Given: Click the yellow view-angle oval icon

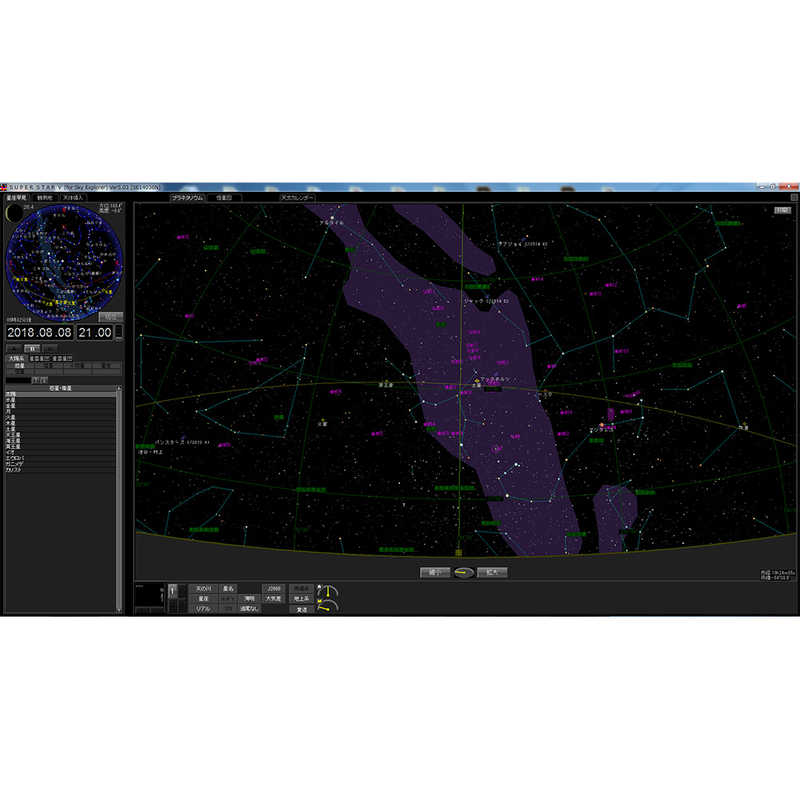Looking at the screenshot, I should point(463,573).
